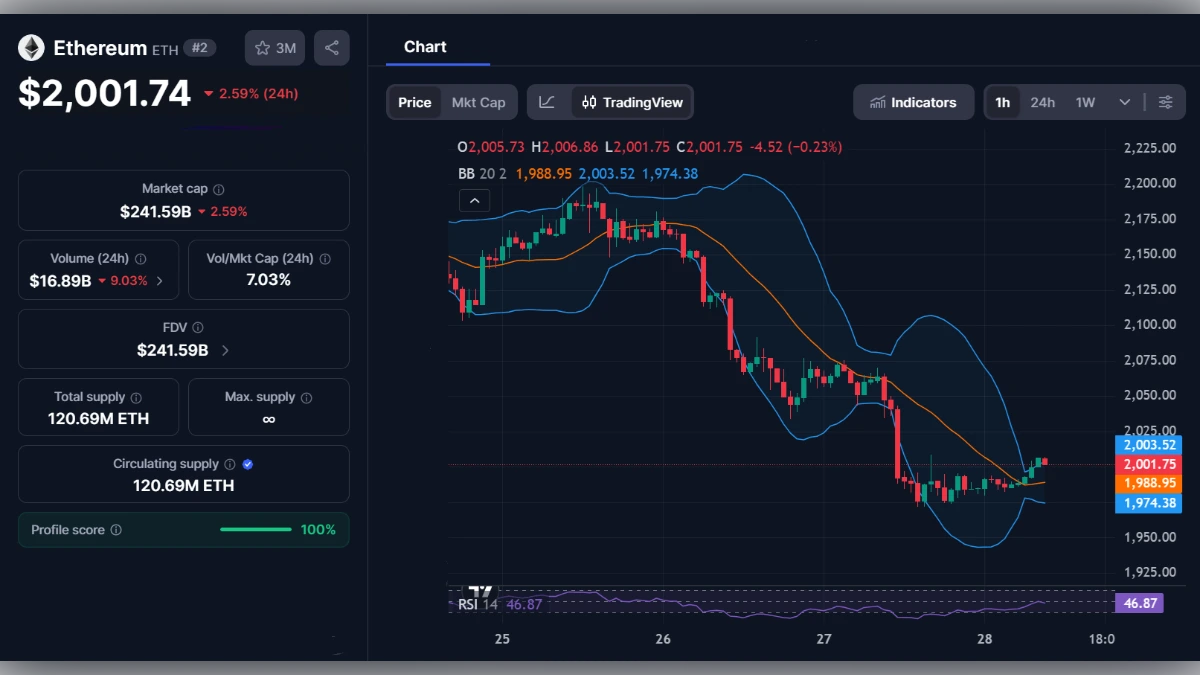
Task: Switch to the line chart icon
Action: pyautogui.click(x=548, y=101)
